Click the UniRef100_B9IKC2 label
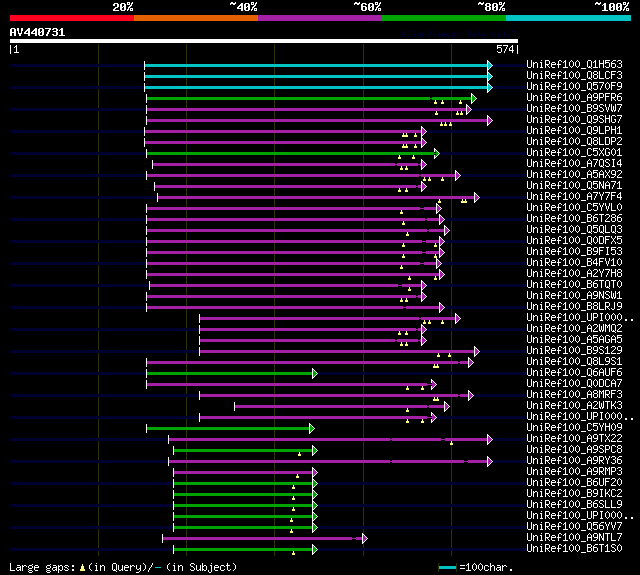 click(574, 494)
